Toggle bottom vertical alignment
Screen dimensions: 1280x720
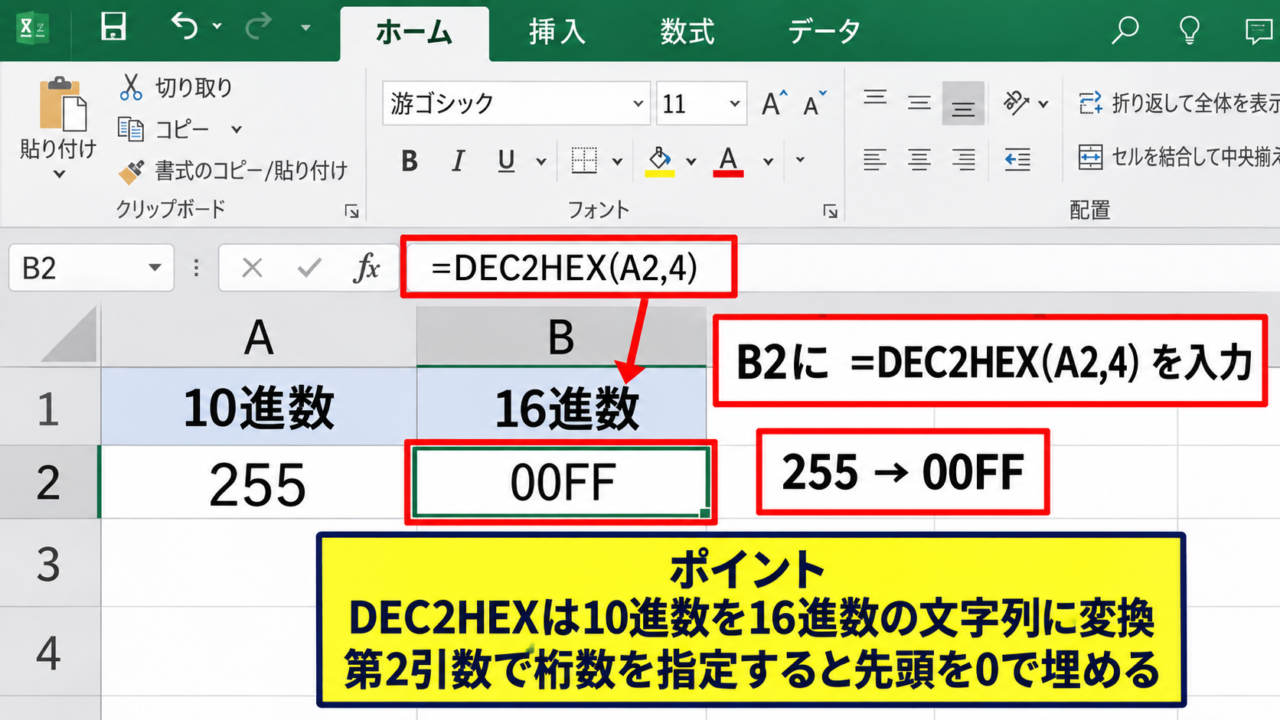[963, 103]
